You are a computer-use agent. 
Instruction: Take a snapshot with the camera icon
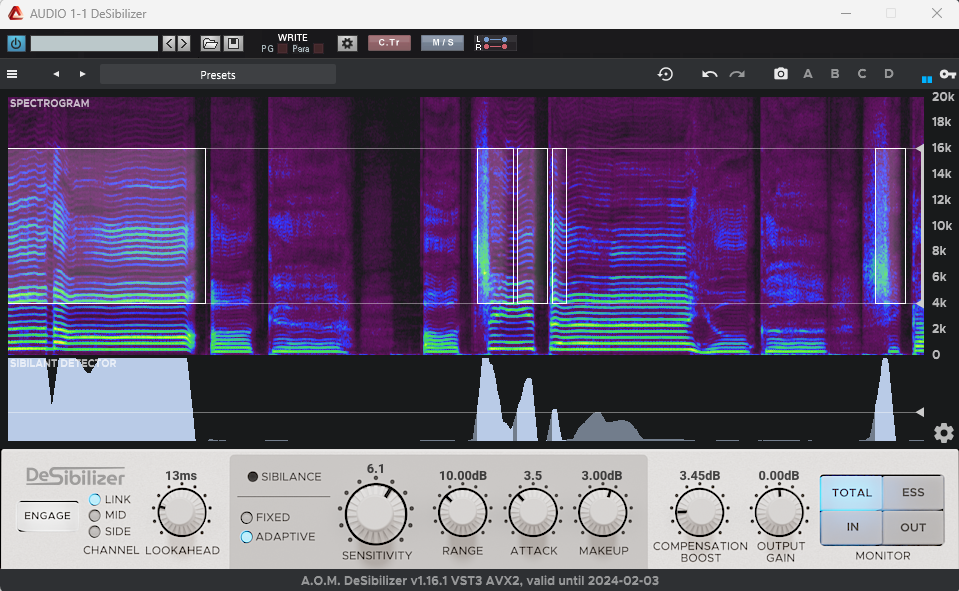[x=781, y=74]
